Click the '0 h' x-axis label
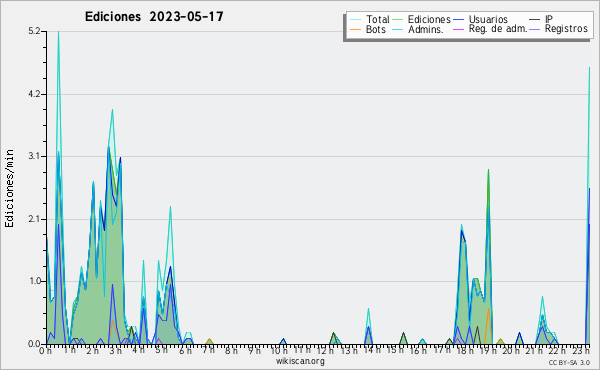 pos(45,350)
